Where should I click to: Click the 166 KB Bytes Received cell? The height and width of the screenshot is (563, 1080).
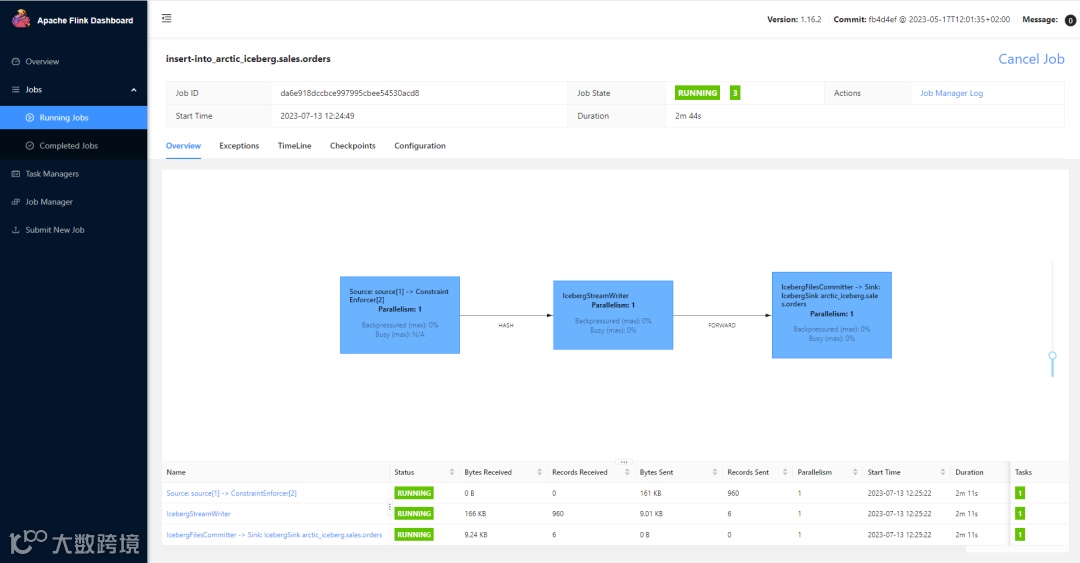coord(475,514)
